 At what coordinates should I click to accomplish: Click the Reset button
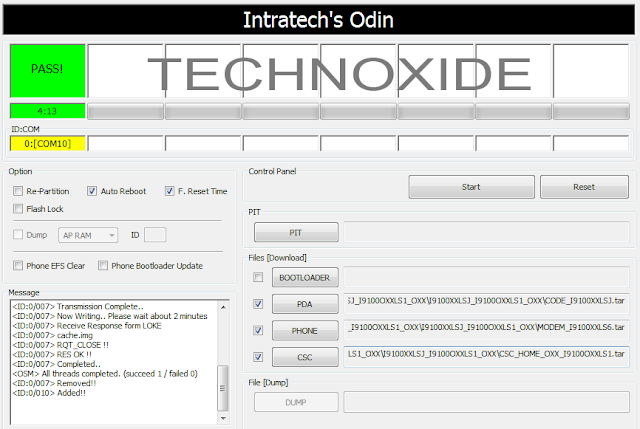click(x=584, y=187)
